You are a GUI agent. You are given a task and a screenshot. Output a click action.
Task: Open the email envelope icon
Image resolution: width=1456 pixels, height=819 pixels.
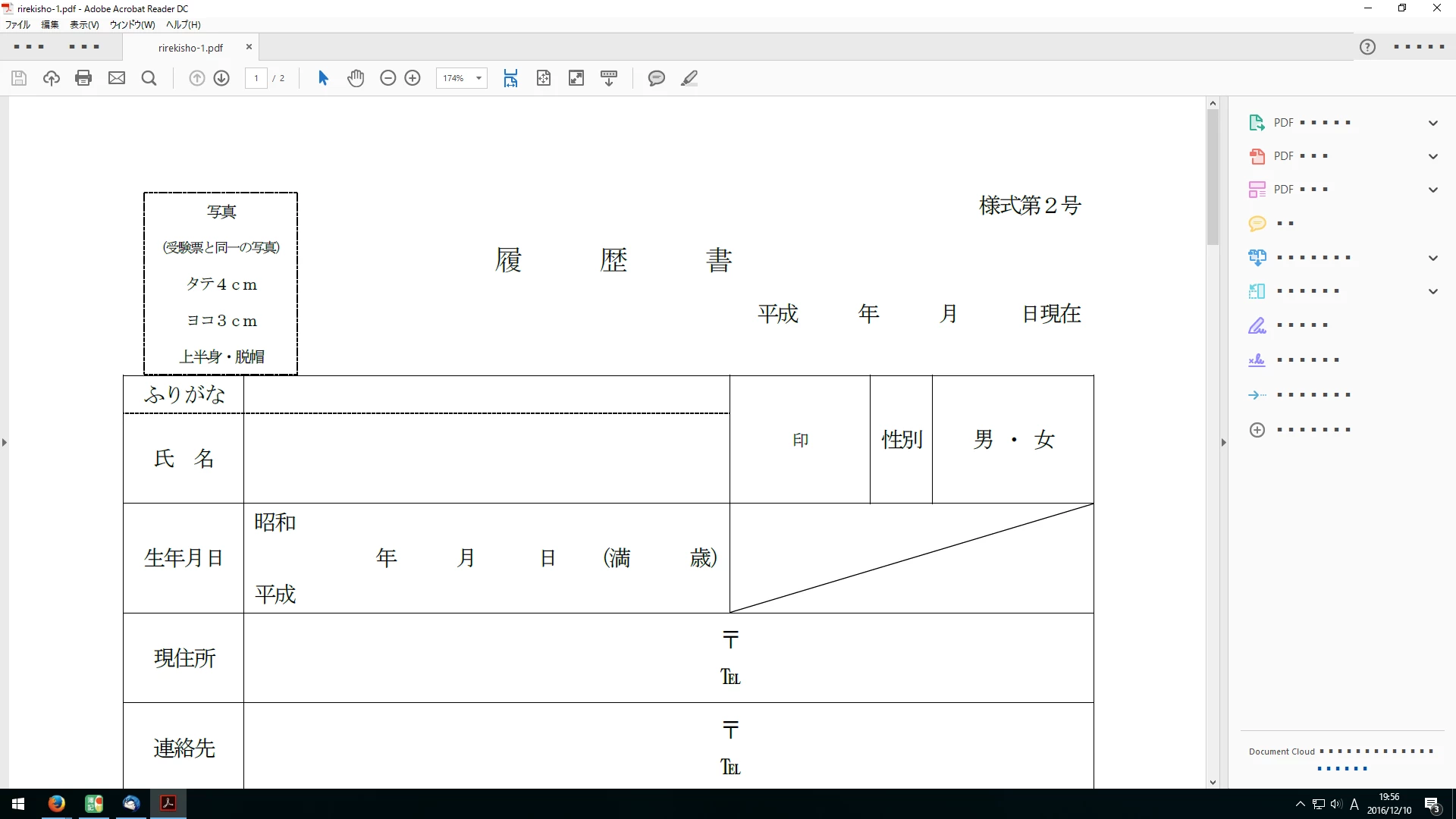coord(116,78)
